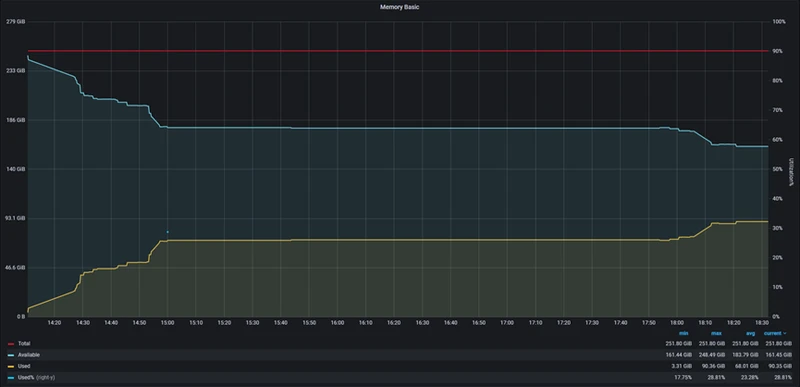The width and height of the screenshot is (800, 387).
Task: Toggle visibility of the Used series
Action: pos(24,367)
